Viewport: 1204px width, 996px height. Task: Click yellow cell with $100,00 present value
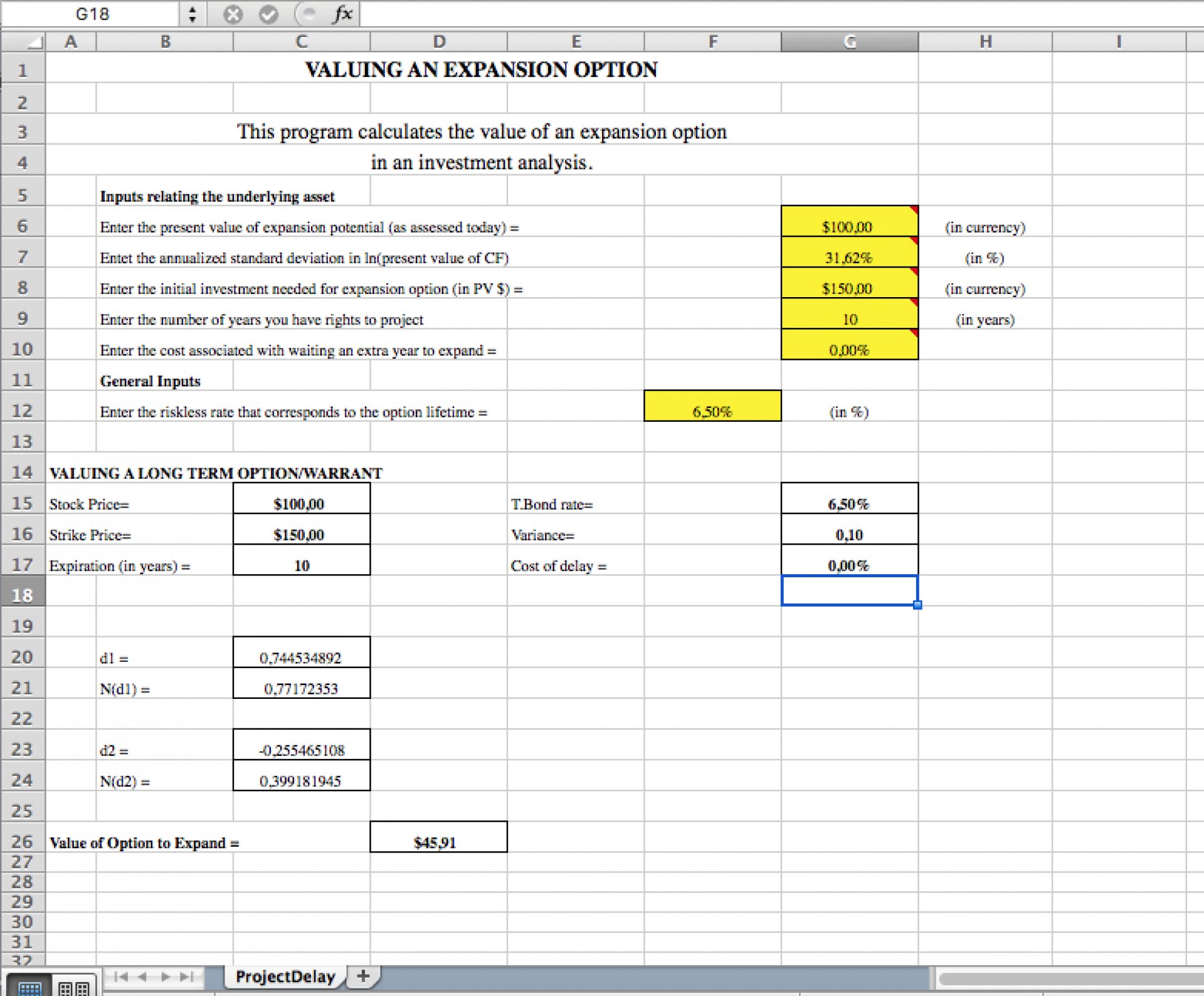pos(850,221)
